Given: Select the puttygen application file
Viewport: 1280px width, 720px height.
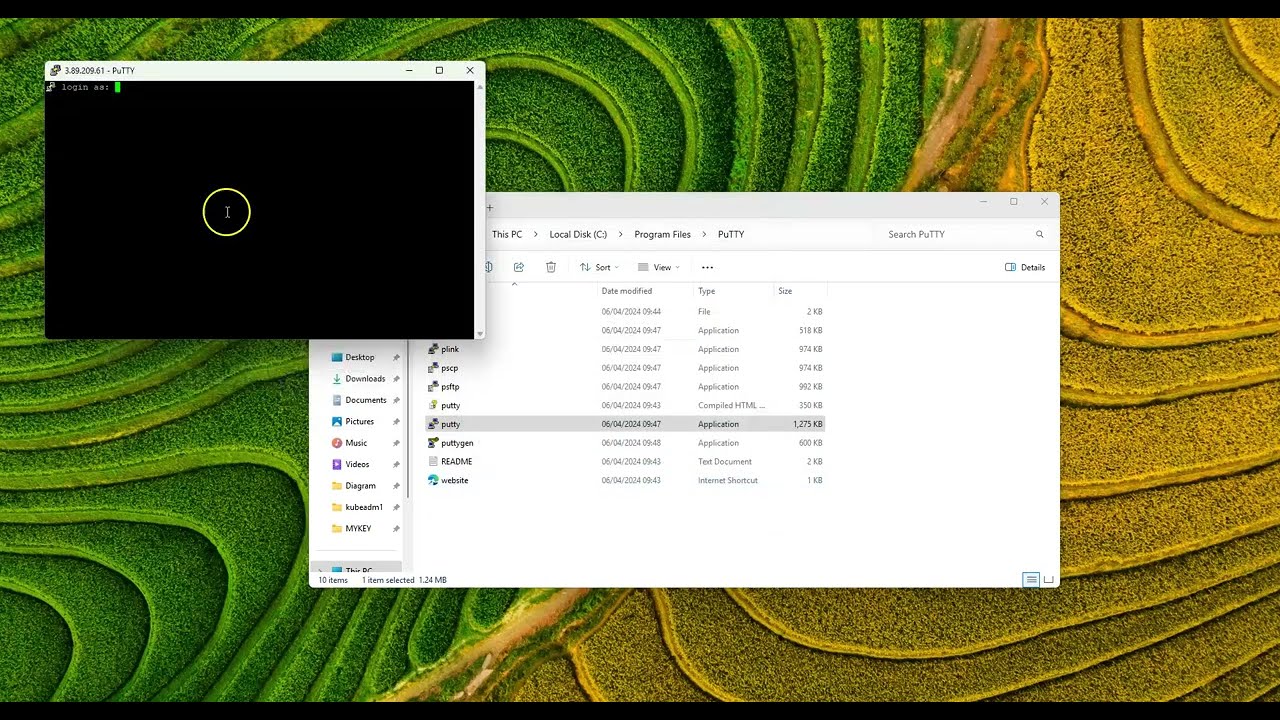Looking at the screenshot, I should 457,443.
